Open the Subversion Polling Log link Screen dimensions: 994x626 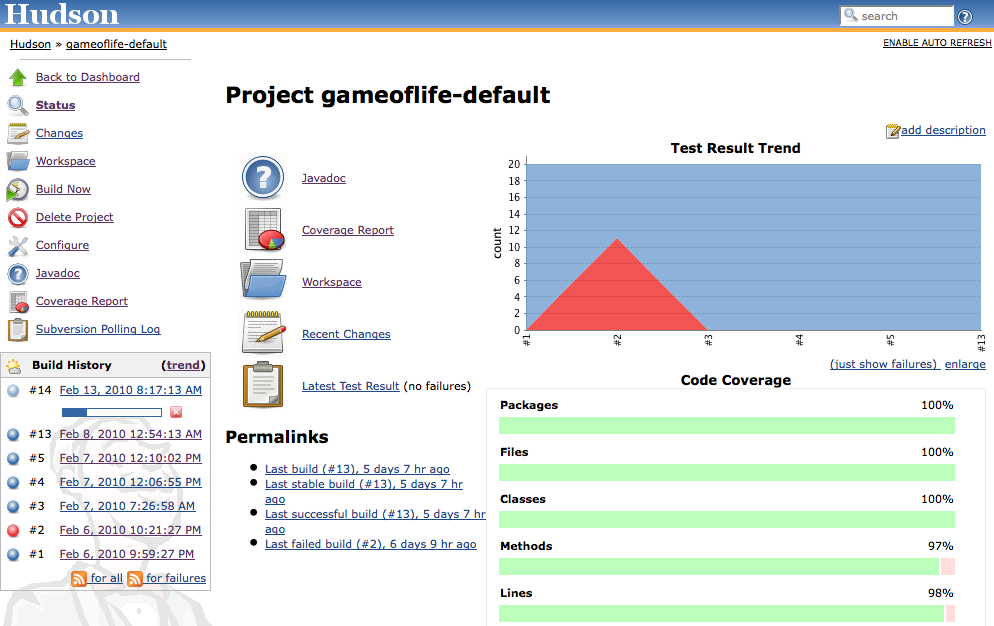coord(98,329)
